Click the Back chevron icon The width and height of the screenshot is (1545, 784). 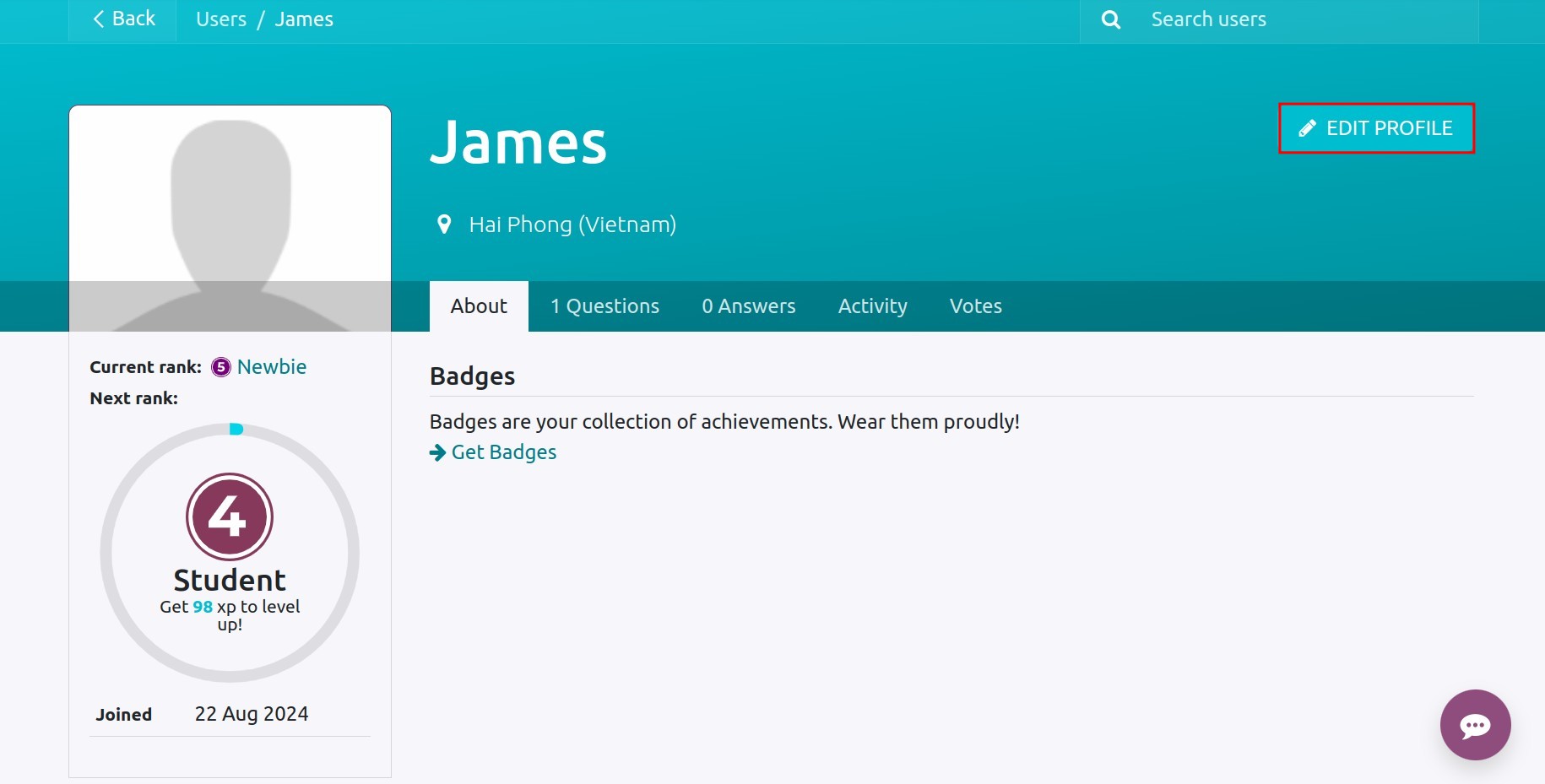pos(99,19)
